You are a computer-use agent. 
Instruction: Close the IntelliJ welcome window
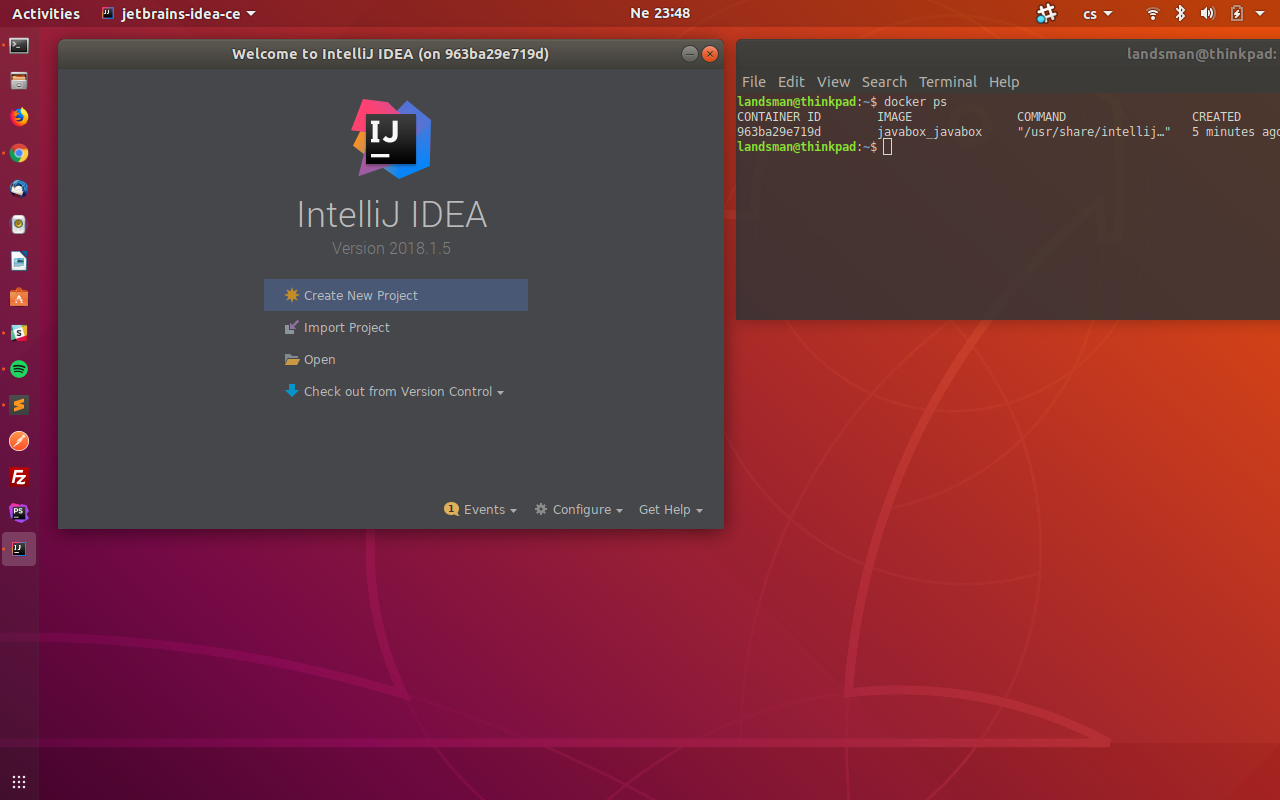pyautogui.click(x=710, y=54)
